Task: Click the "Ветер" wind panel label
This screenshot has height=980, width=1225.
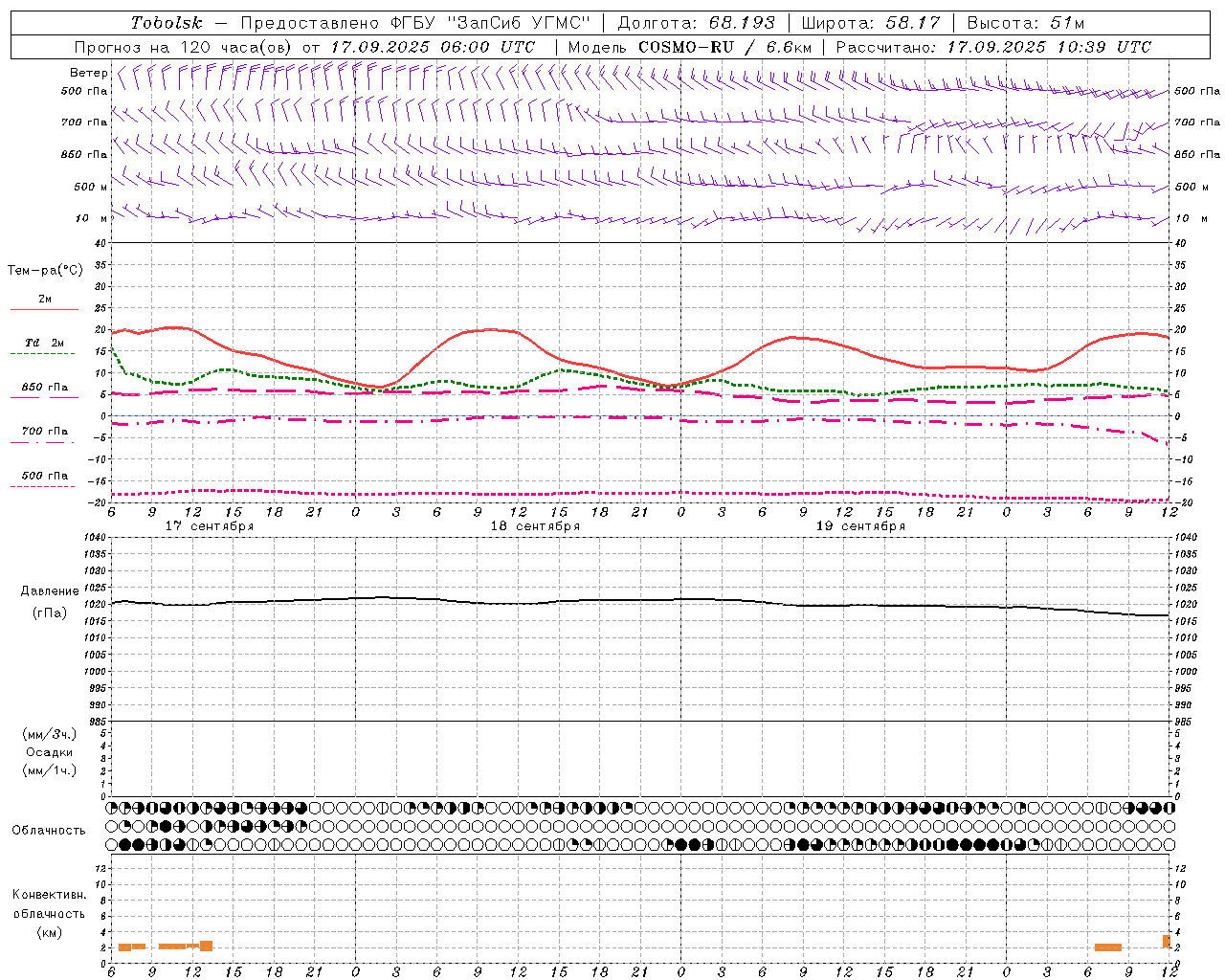Action: [88, 73]
